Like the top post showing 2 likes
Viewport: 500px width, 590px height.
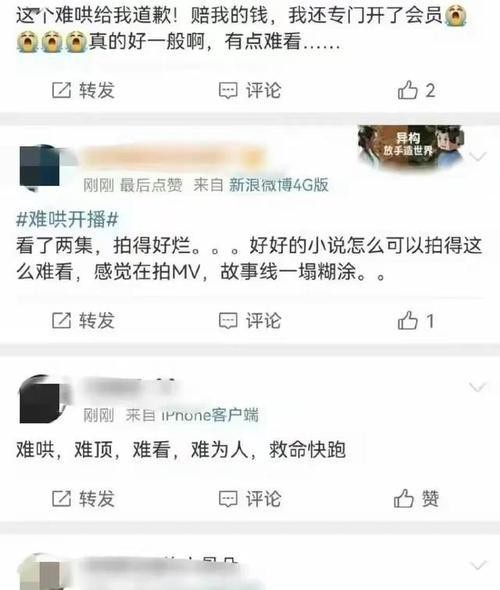click(416, 90)
